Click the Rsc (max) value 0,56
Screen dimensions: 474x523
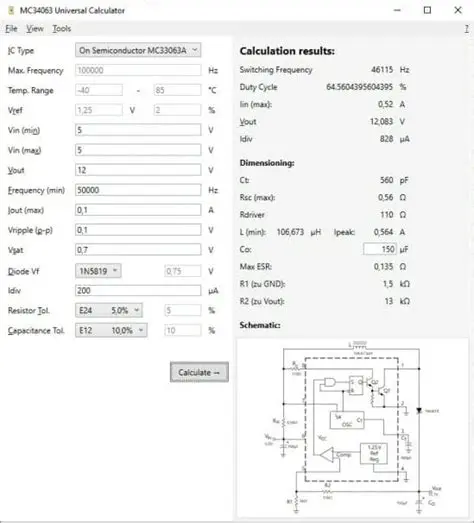tap(386, 197)
